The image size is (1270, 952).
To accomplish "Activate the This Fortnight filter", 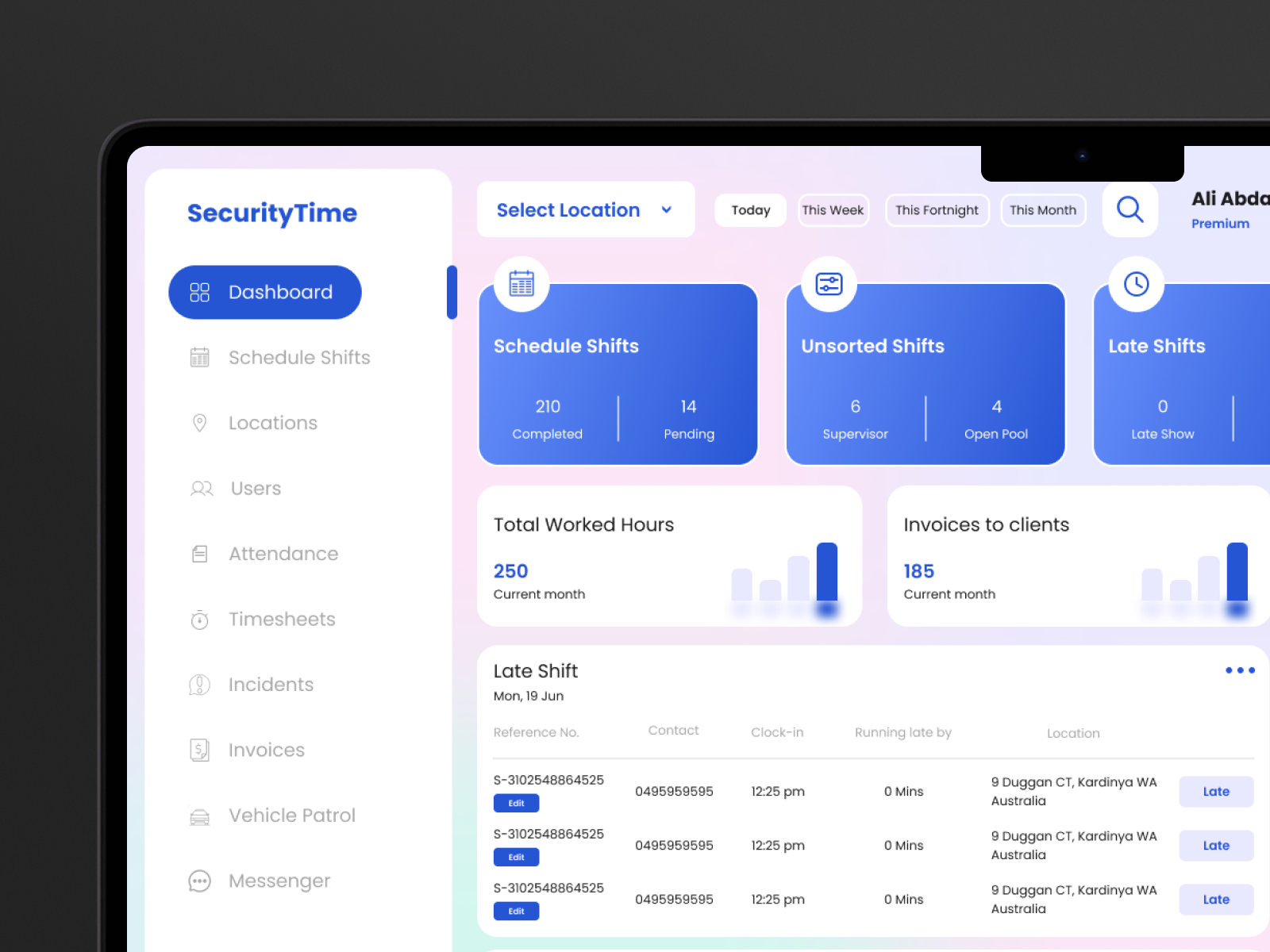I will coord(937,209).
